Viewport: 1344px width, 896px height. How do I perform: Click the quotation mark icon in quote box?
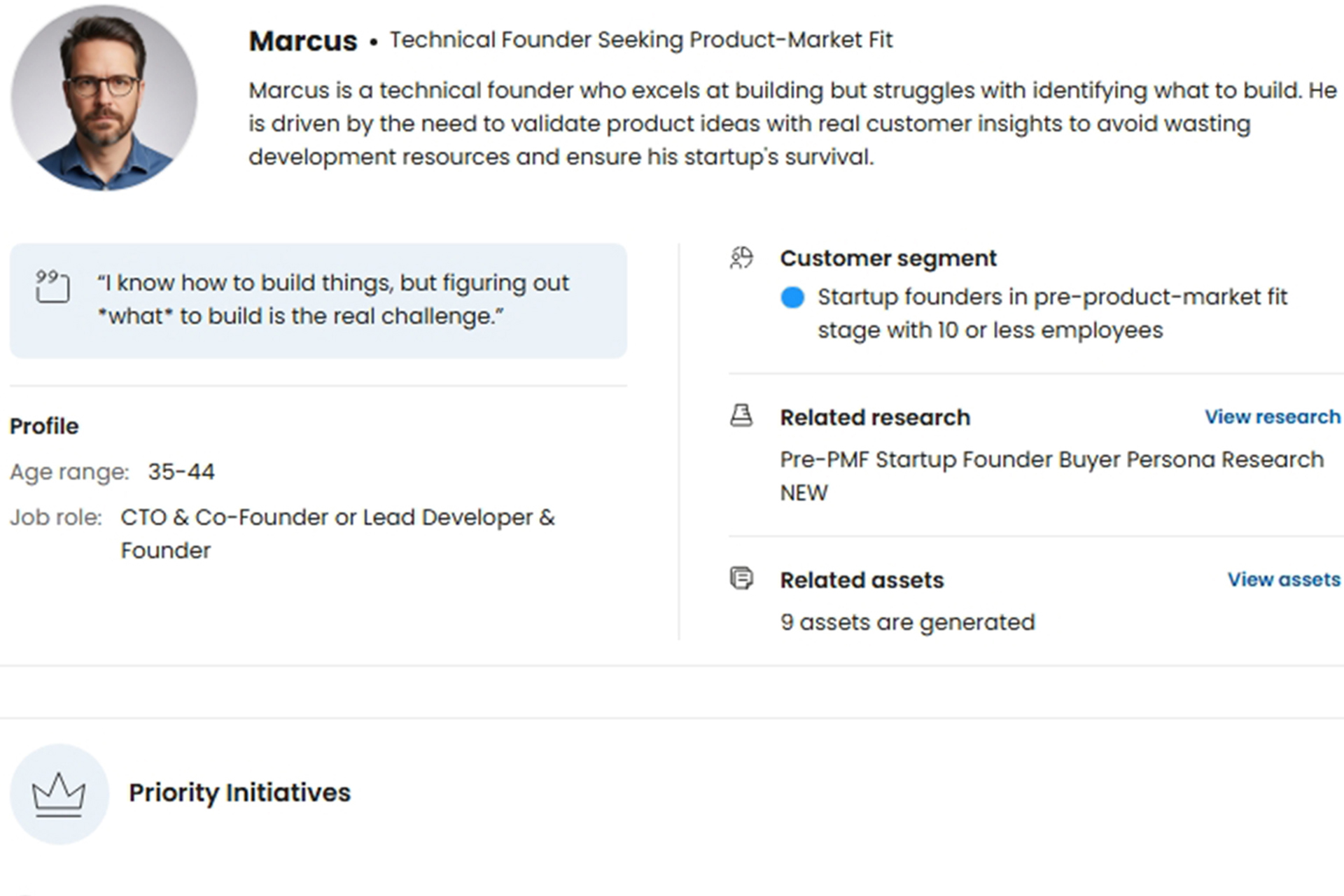pyautogui.click(x=52, y=286)
